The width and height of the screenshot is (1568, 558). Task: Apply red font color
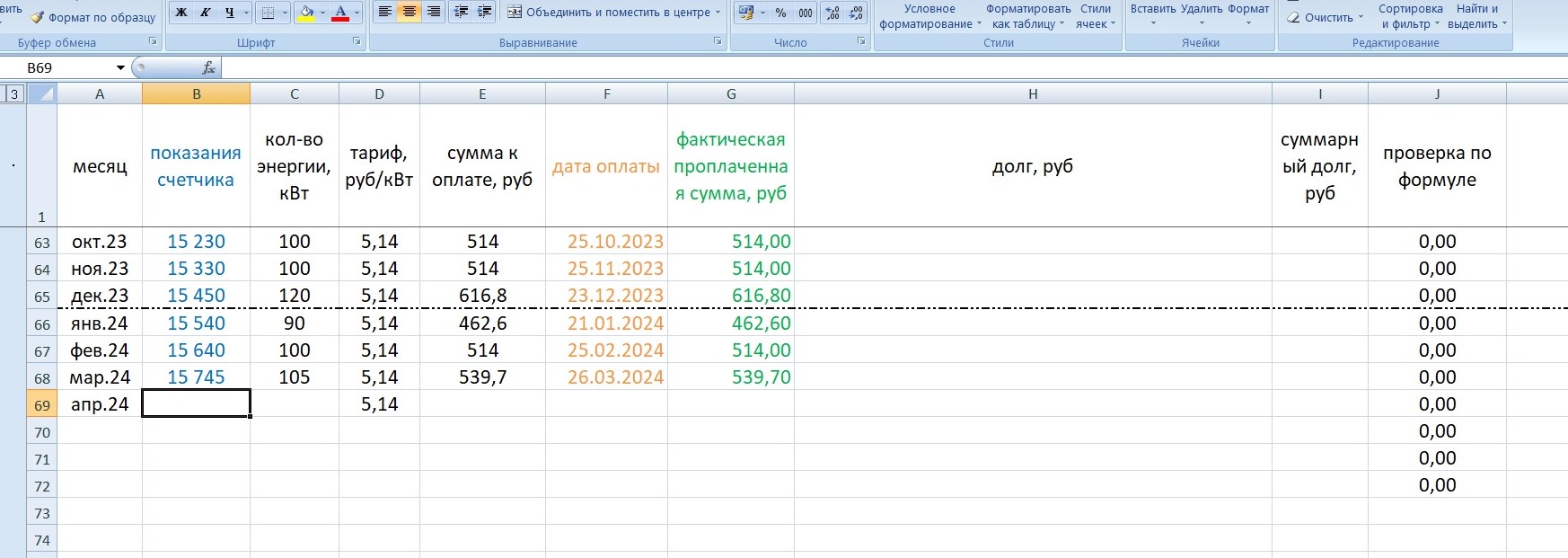(x=340, y=13)
